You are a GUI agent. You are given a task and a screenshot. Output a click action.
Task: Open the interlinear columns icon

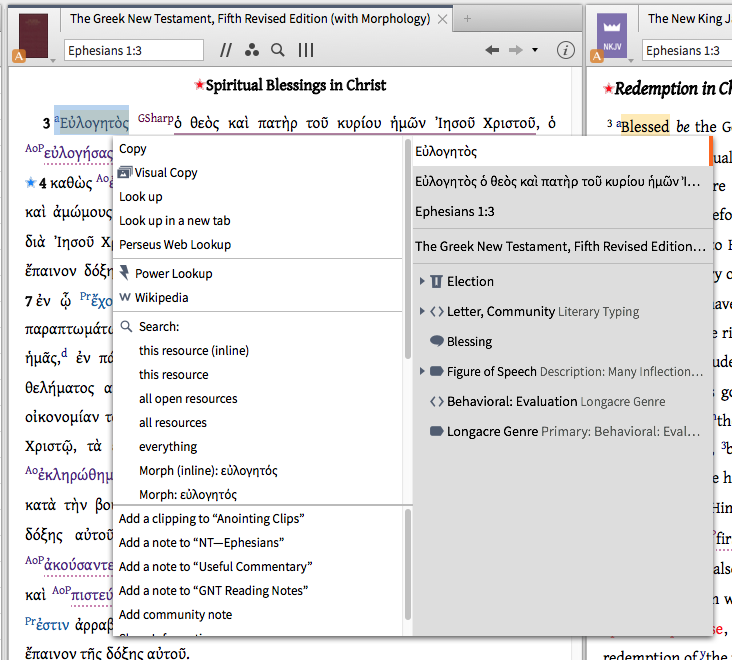point(306,50)
